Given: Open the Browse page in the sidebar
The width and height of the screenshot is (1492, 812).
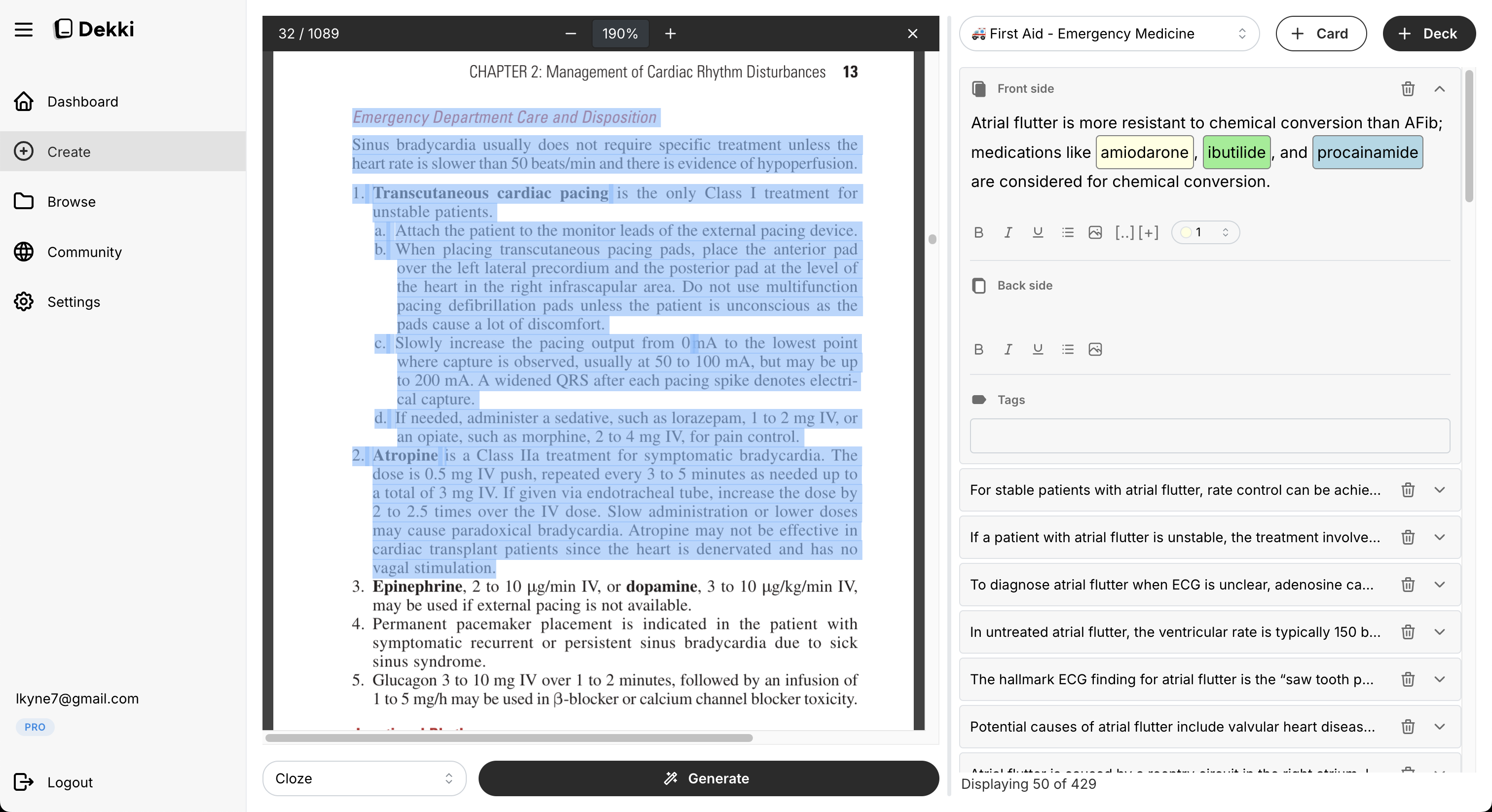Looking at the screenshot, I should click(71, 202).
